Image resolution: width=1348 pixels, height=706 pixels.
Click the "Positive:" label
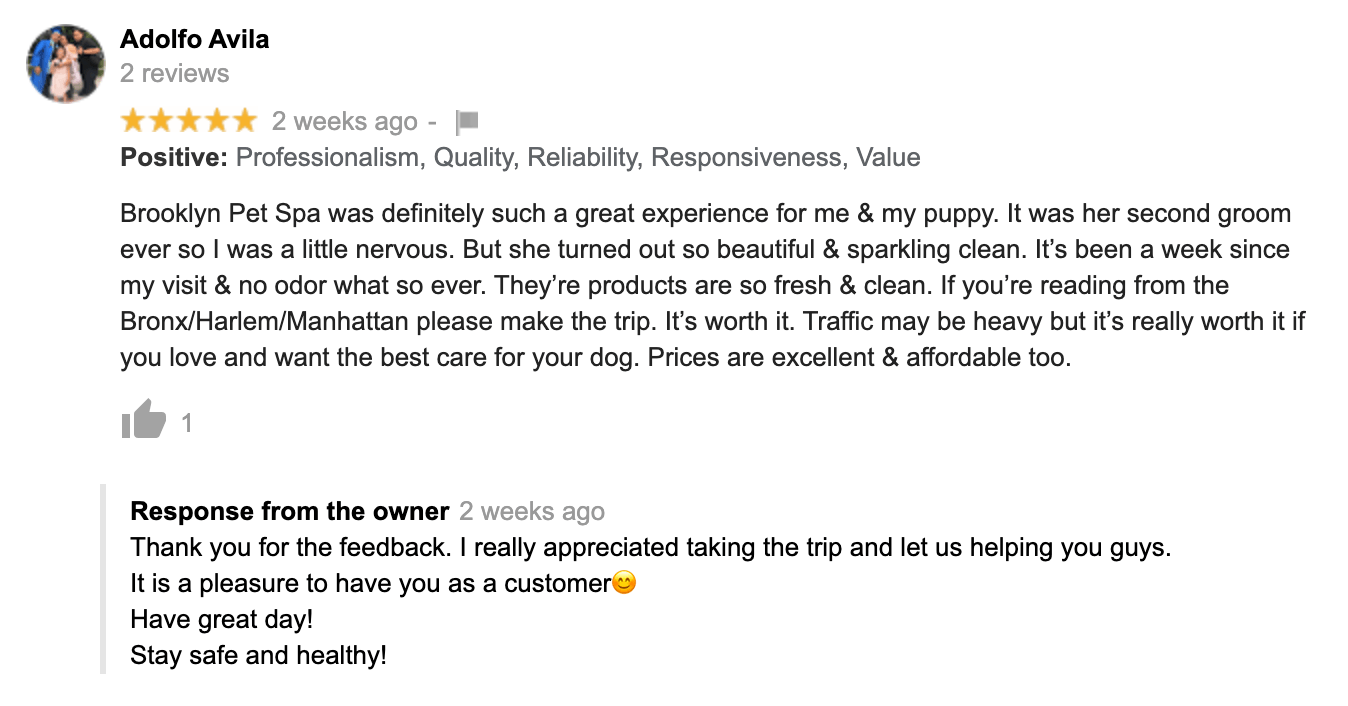pyautogui.click(x=174, y=158)
